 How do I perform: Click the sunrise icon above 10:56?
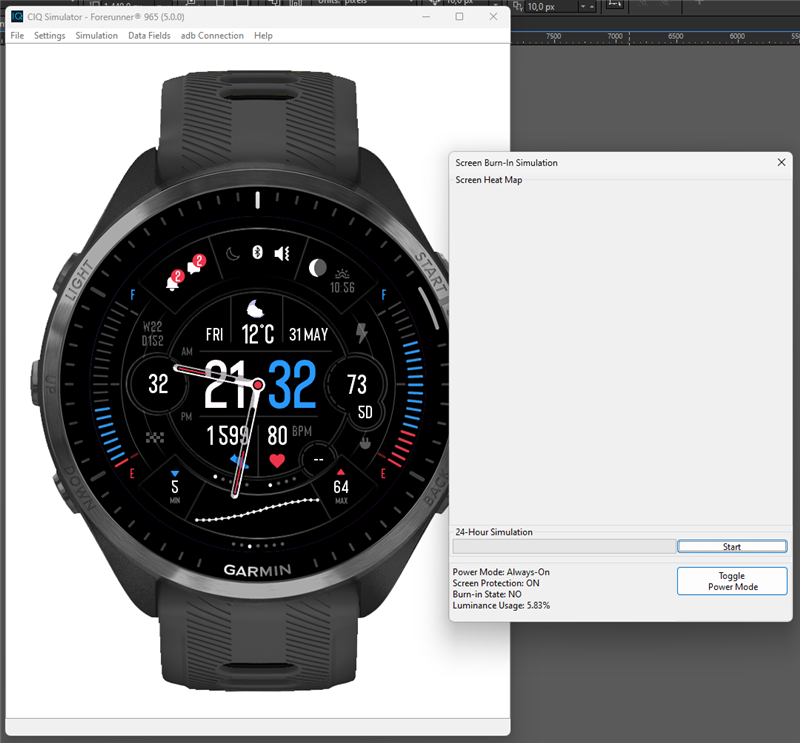(x=342, y=274)
